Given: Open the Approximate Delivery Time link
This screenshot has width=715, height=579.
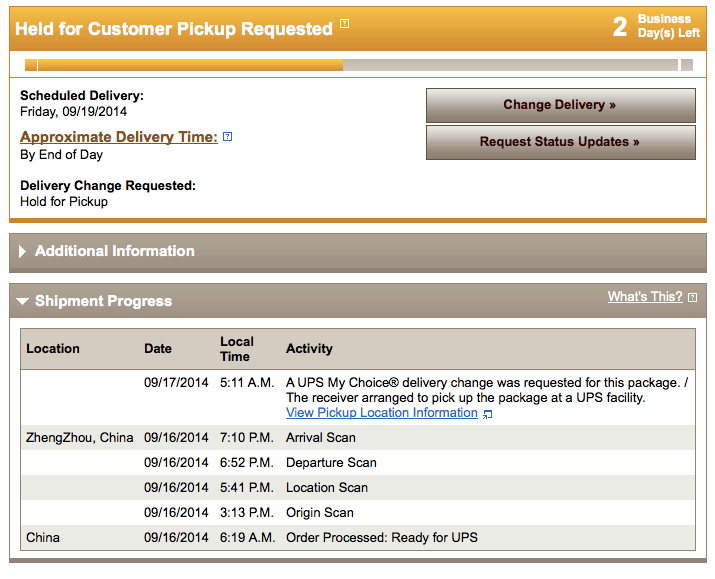Looking at the screenshot, I should (x=119, y=137).
